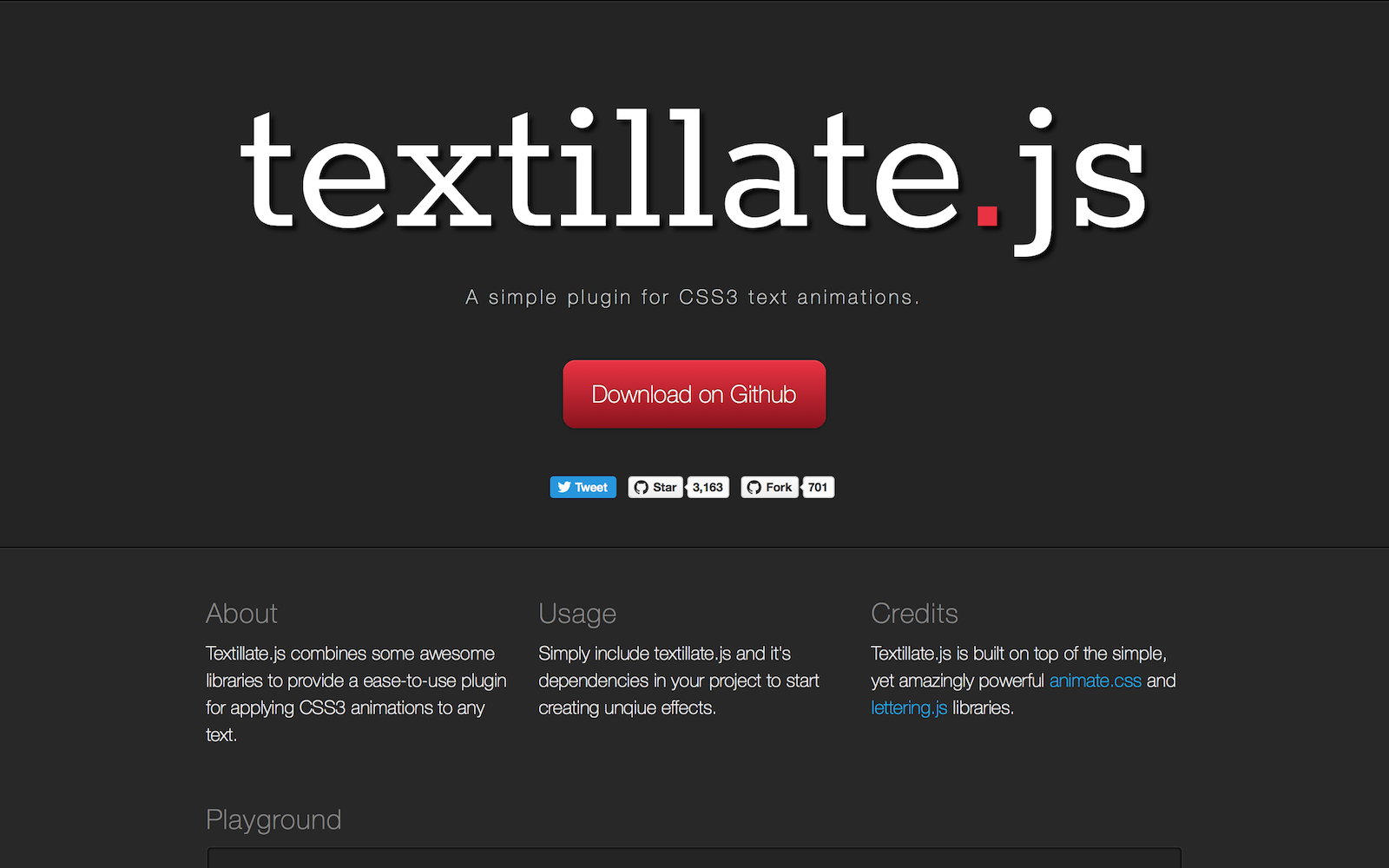Click the 'Simply include textillate.js' paragraph
Viewport: 1389px width, 868px height.
point(679,681)
